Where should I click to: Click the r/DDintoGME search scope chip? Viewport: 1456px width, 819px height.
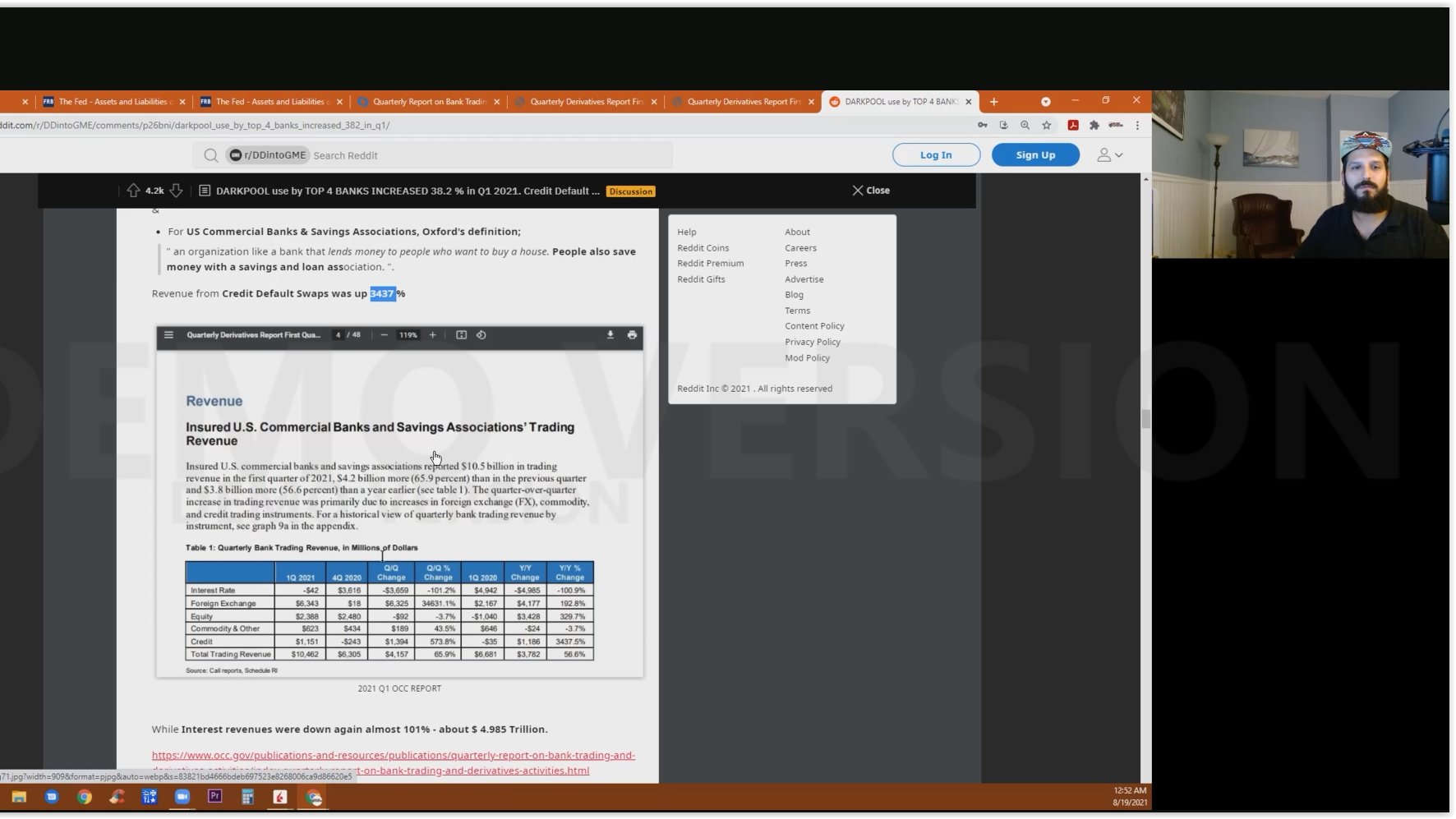267,155
